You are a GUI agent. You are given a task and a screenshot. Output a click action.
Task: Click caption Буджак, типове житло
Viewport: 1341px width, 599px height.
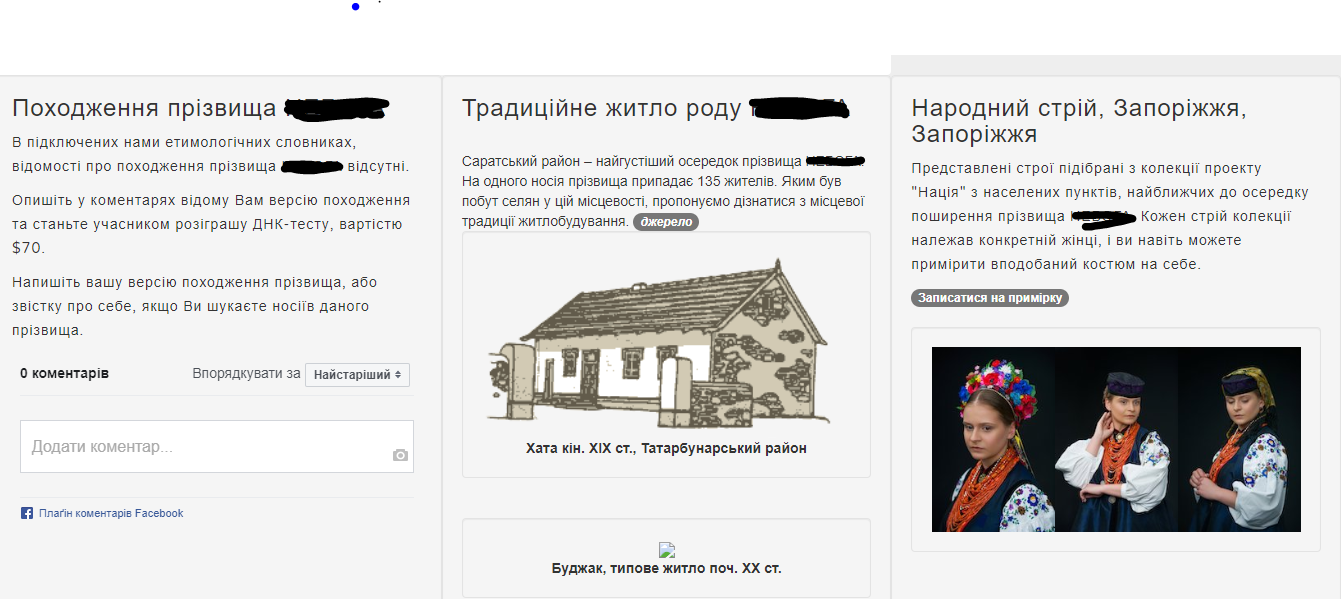pyautogui.click(x=666, y=568)
